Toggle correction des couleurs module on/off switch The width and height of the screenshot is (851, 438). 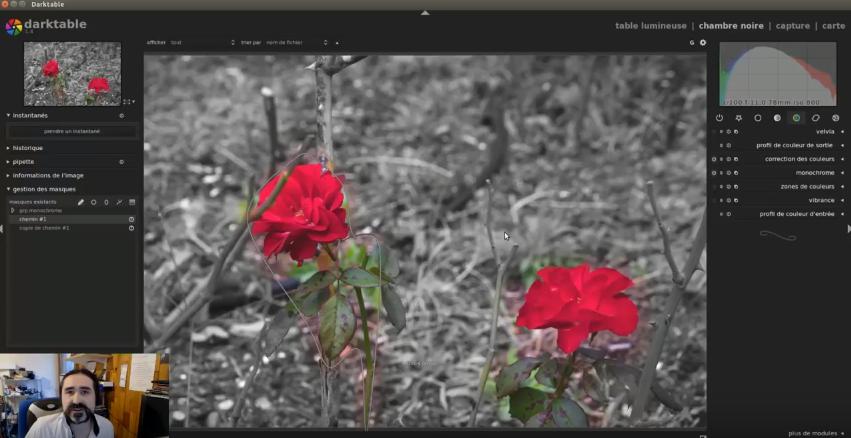pyautogui.click(x=714, y=159)
